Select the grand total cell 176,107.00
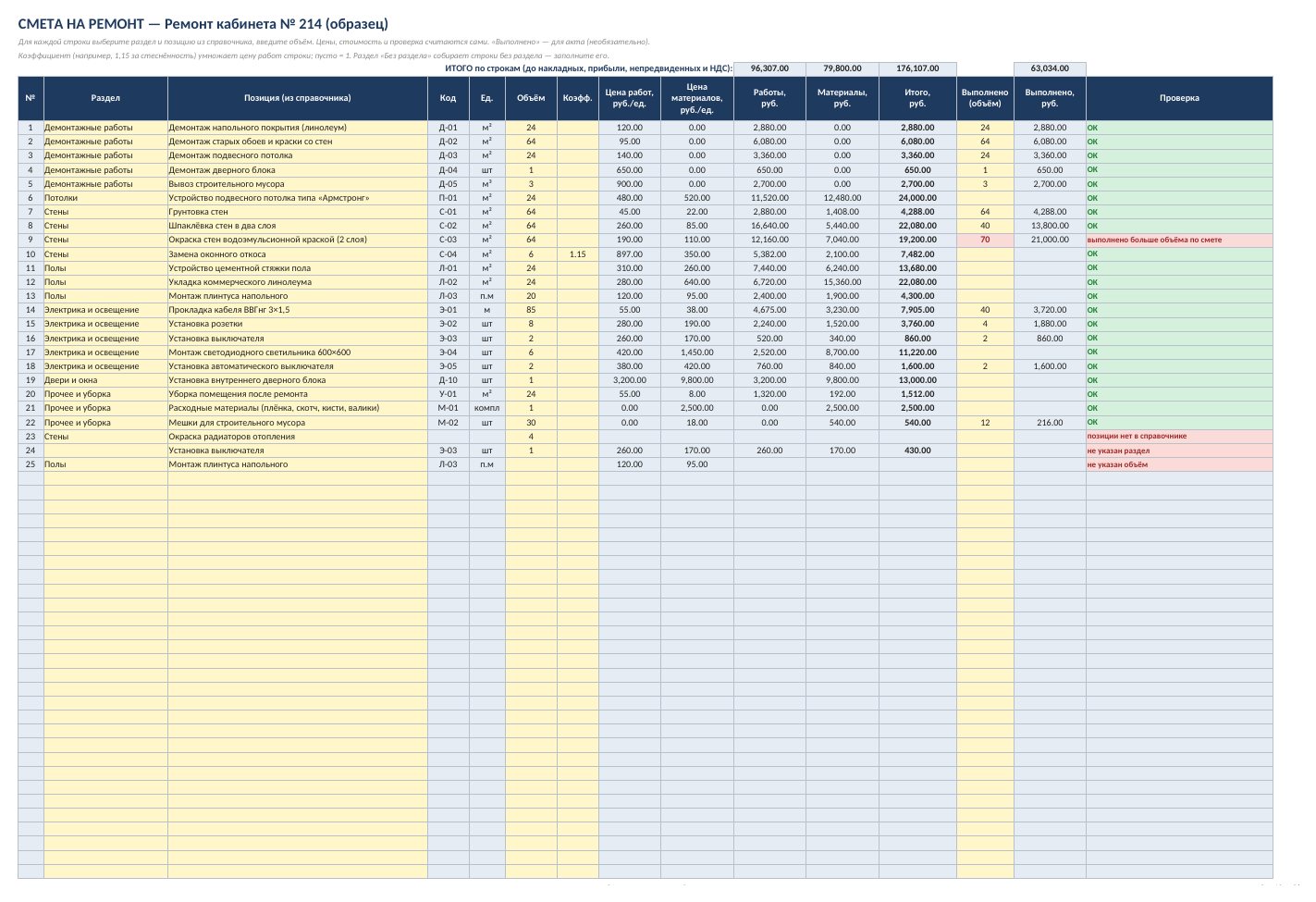Image resolution: width=1316 pixels, height=902 pixels. point(917,68)
